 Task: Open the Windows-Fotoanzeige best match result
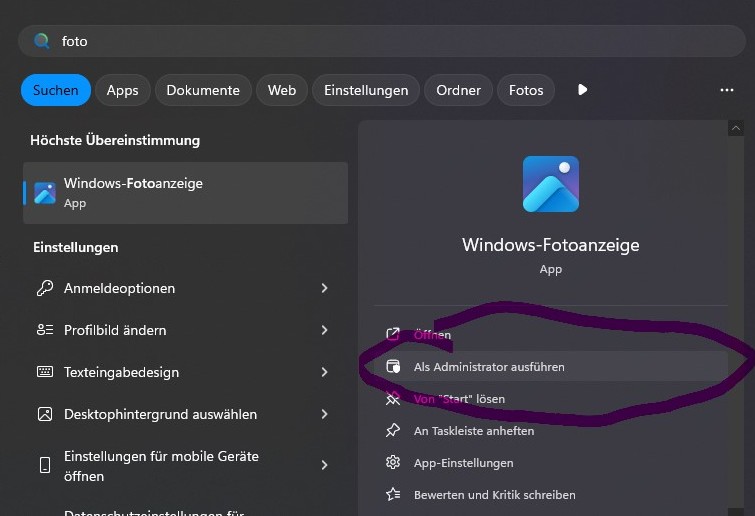click(185, 193)
